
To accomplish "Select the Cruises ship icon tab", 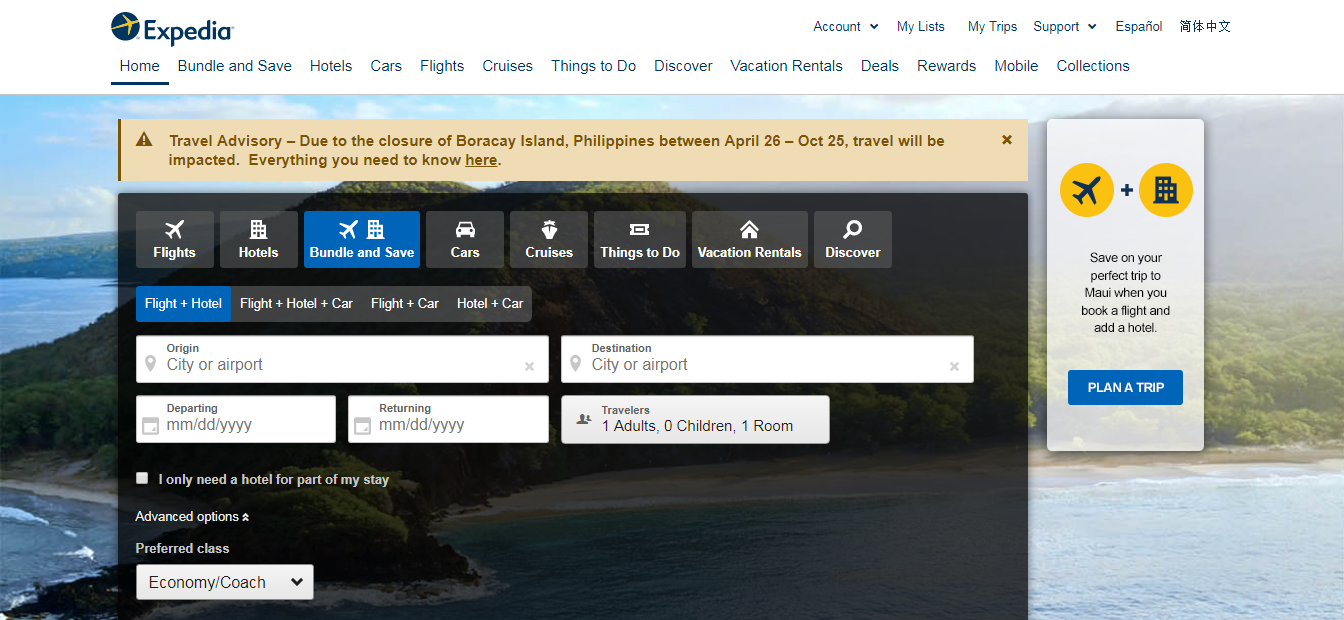I will point(549,240).
